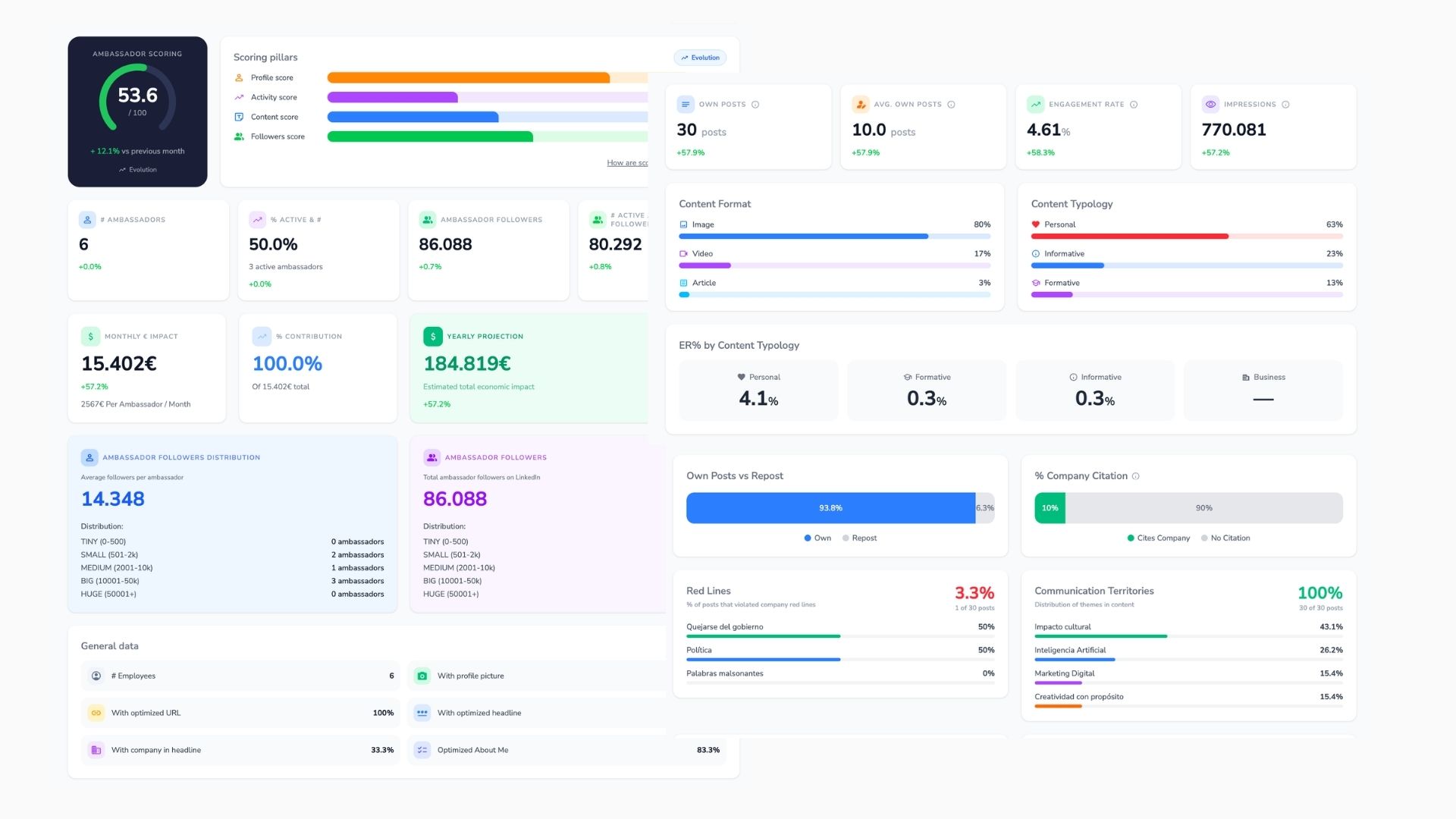Click the 'Política' red line row
Screen dimensions: 1456x819
pyautogui.click(x=840, y=654)
